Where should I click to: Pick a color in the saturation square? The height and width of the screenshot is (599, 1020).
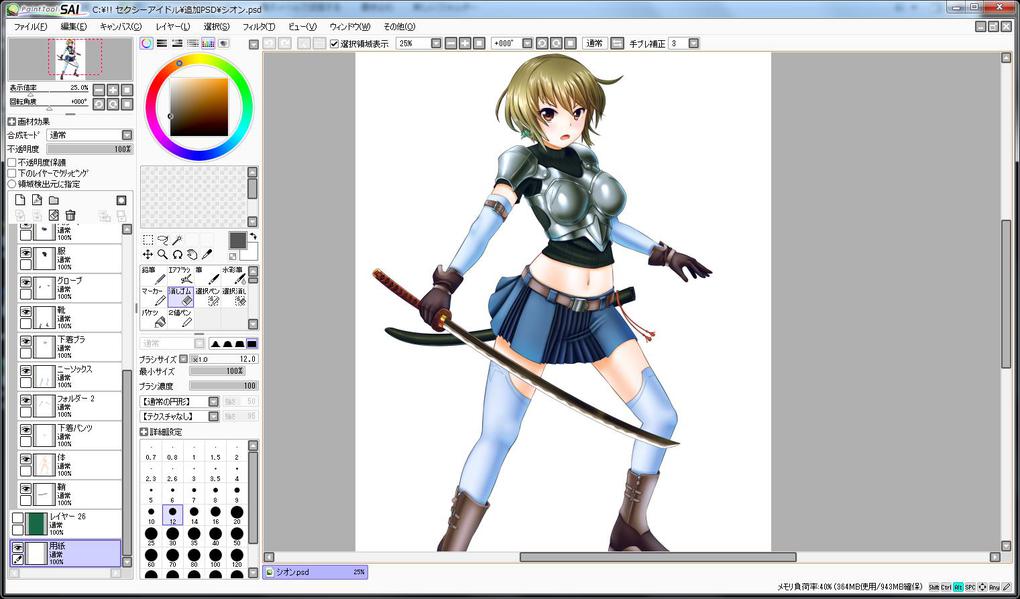pos(199,107)
